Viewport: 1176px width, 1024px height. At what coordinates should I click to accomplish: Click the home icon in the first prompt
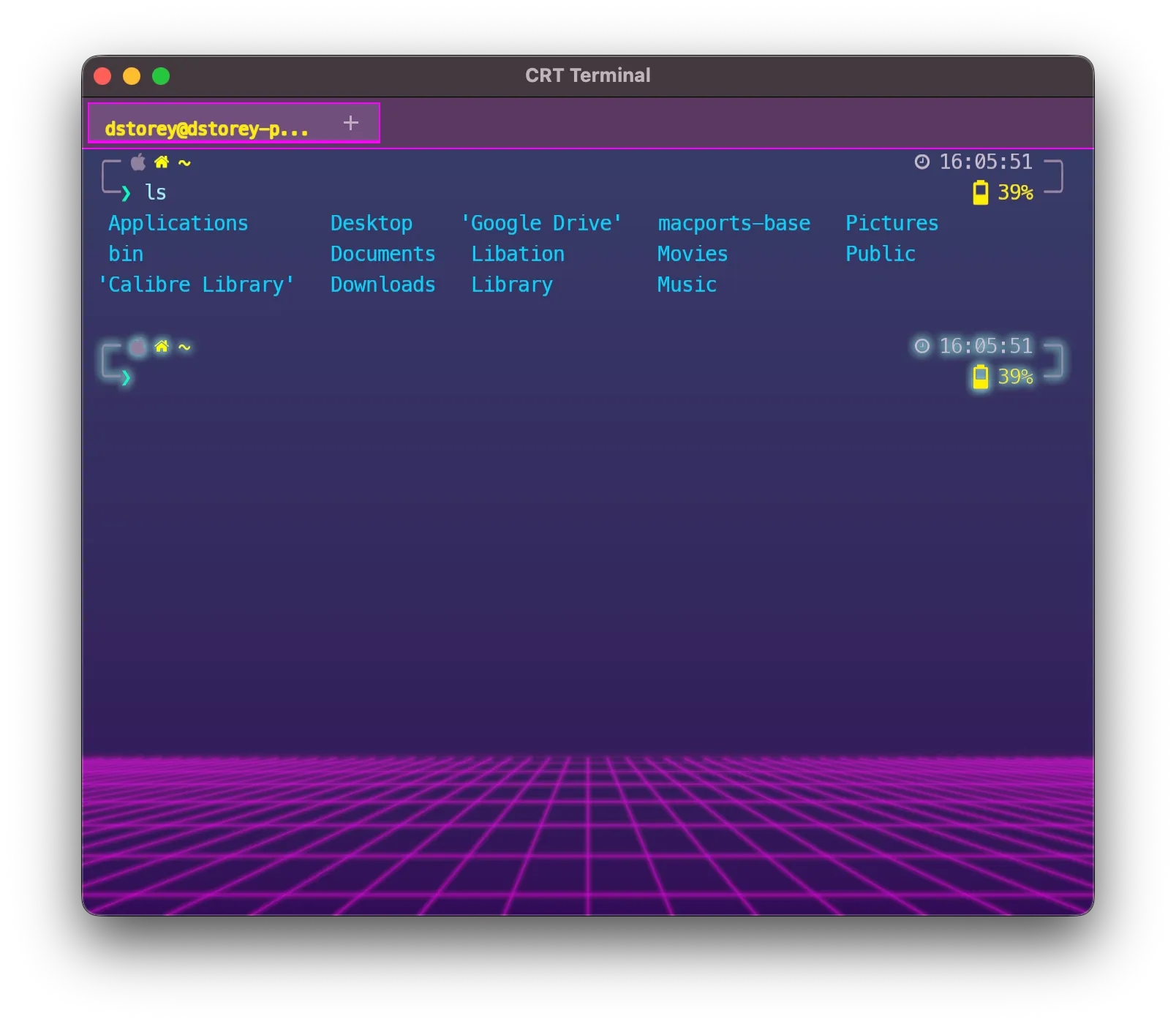162,162
